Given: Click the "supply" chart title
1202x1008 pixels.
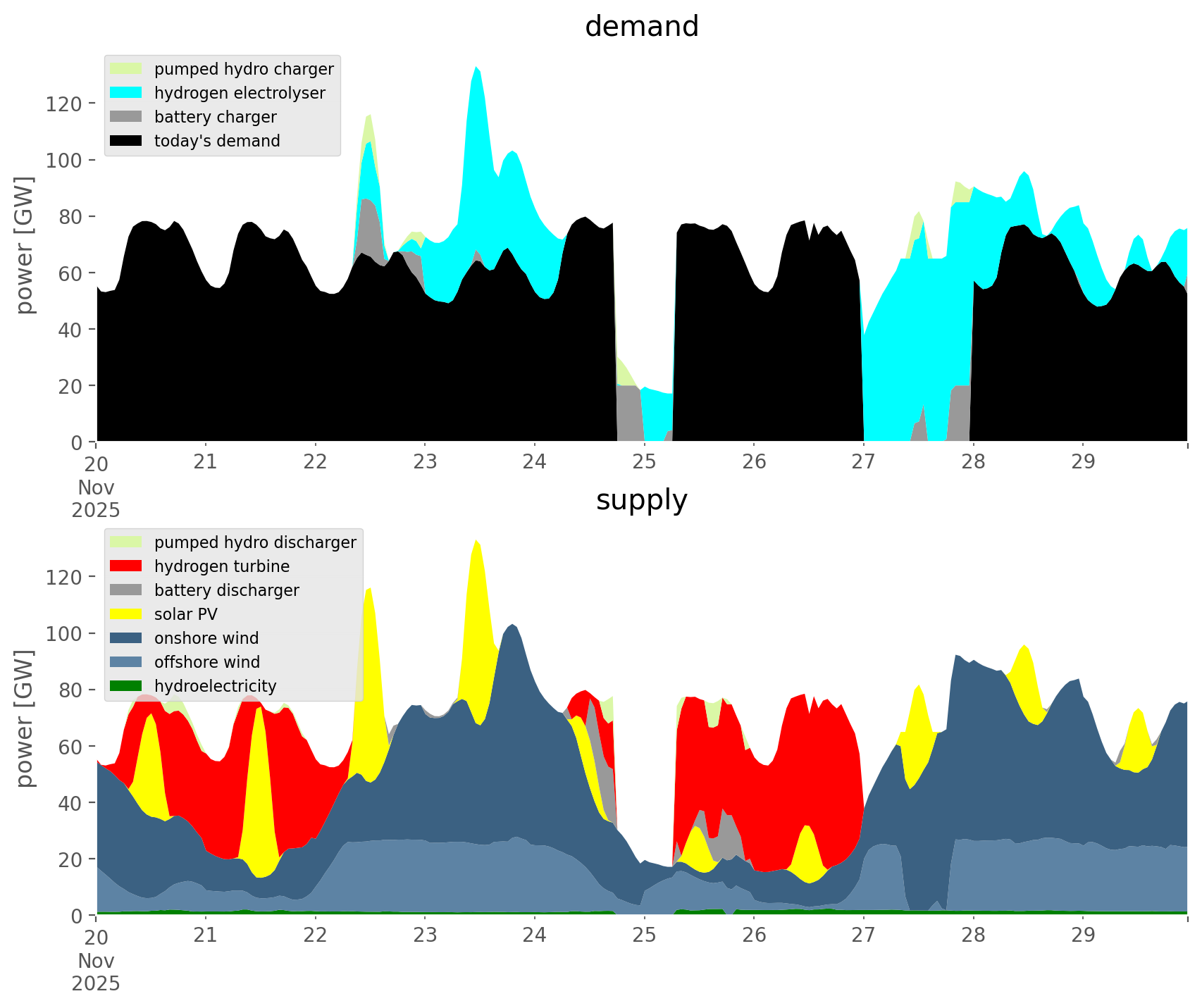Looking at the screenshot, I should point(641,500).
